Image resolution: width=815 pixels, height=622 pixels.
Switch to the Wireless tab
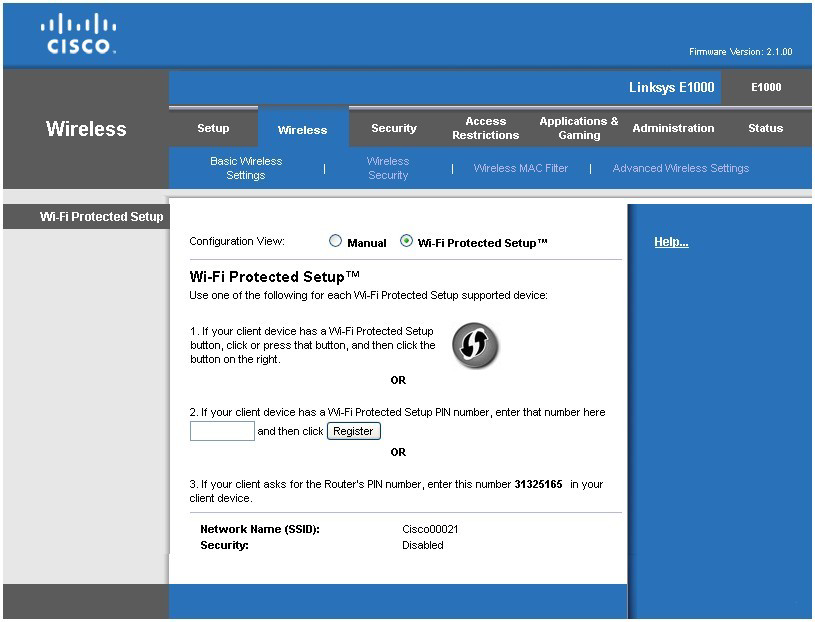[x=302, y=129]
